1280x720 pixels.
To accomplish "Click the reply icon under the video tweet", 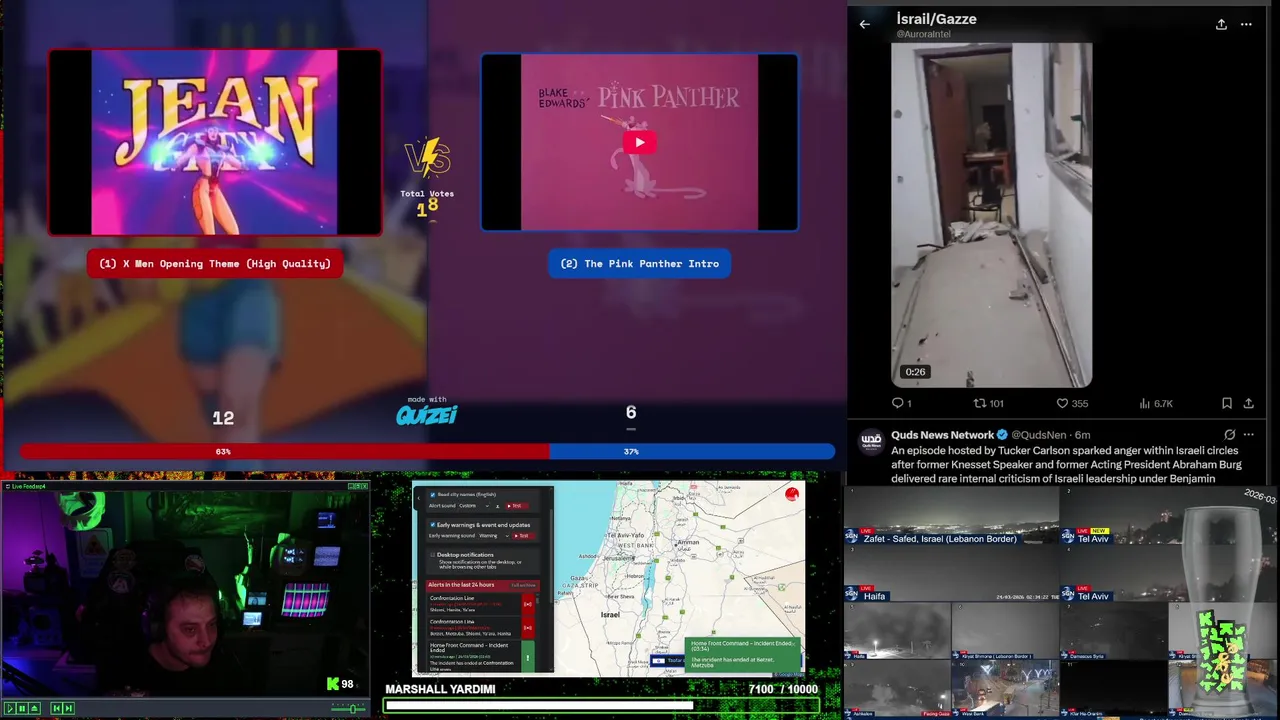I will (897, 403).
